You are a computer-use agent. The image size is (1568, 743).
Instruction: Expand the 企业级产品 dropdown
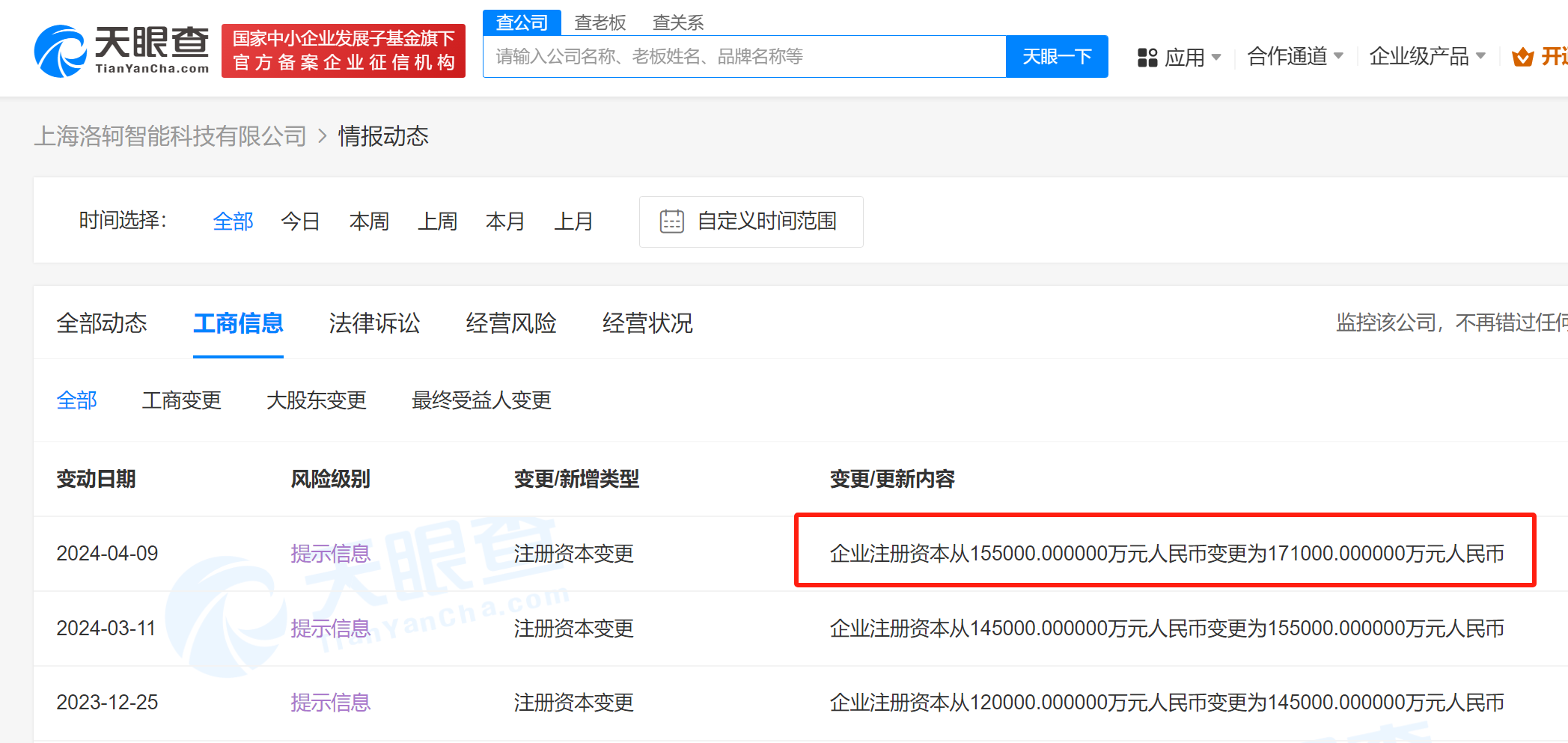click(1427, 56)
